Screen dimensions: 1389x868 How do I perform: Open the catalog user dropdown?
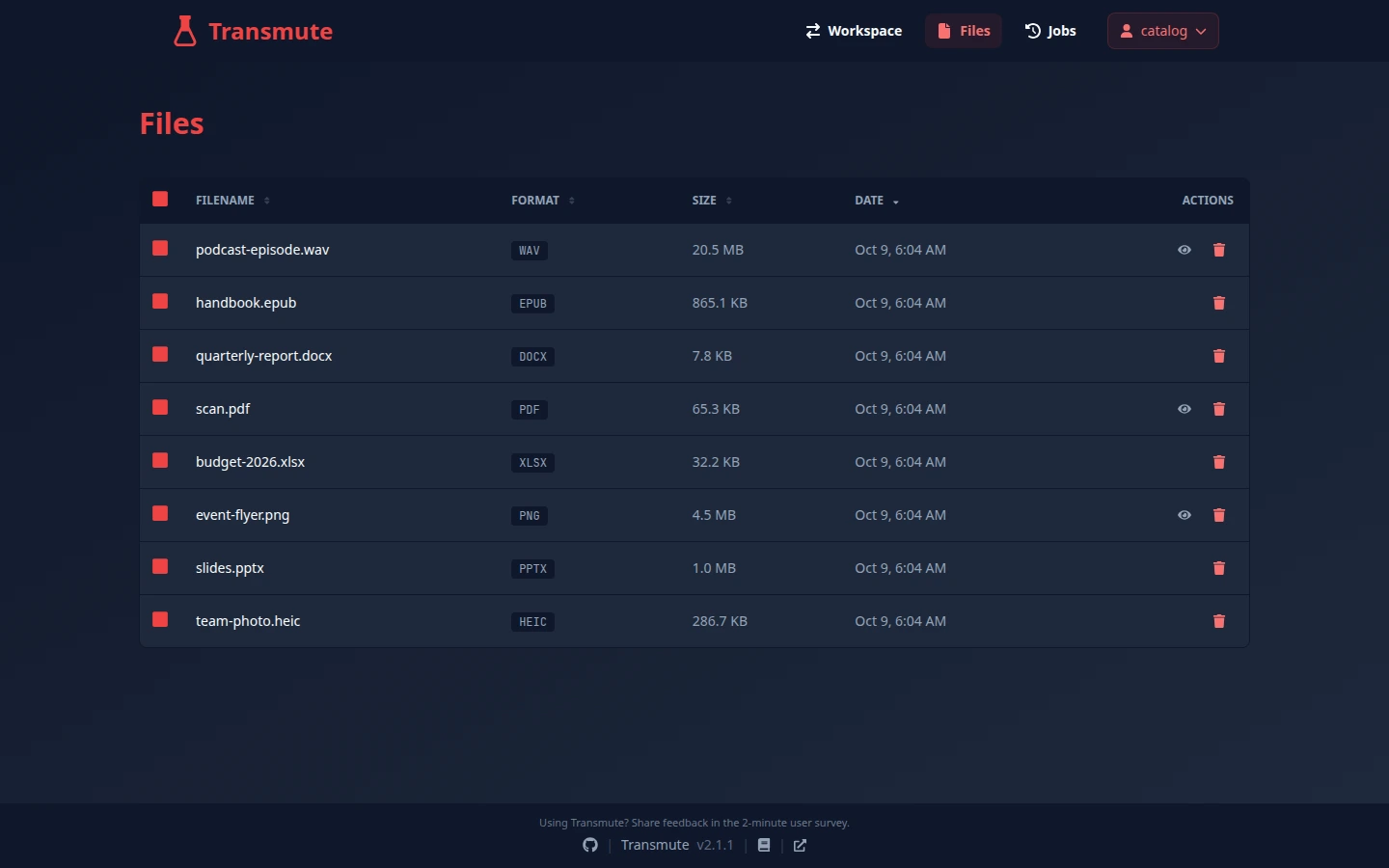[1162, 31]
